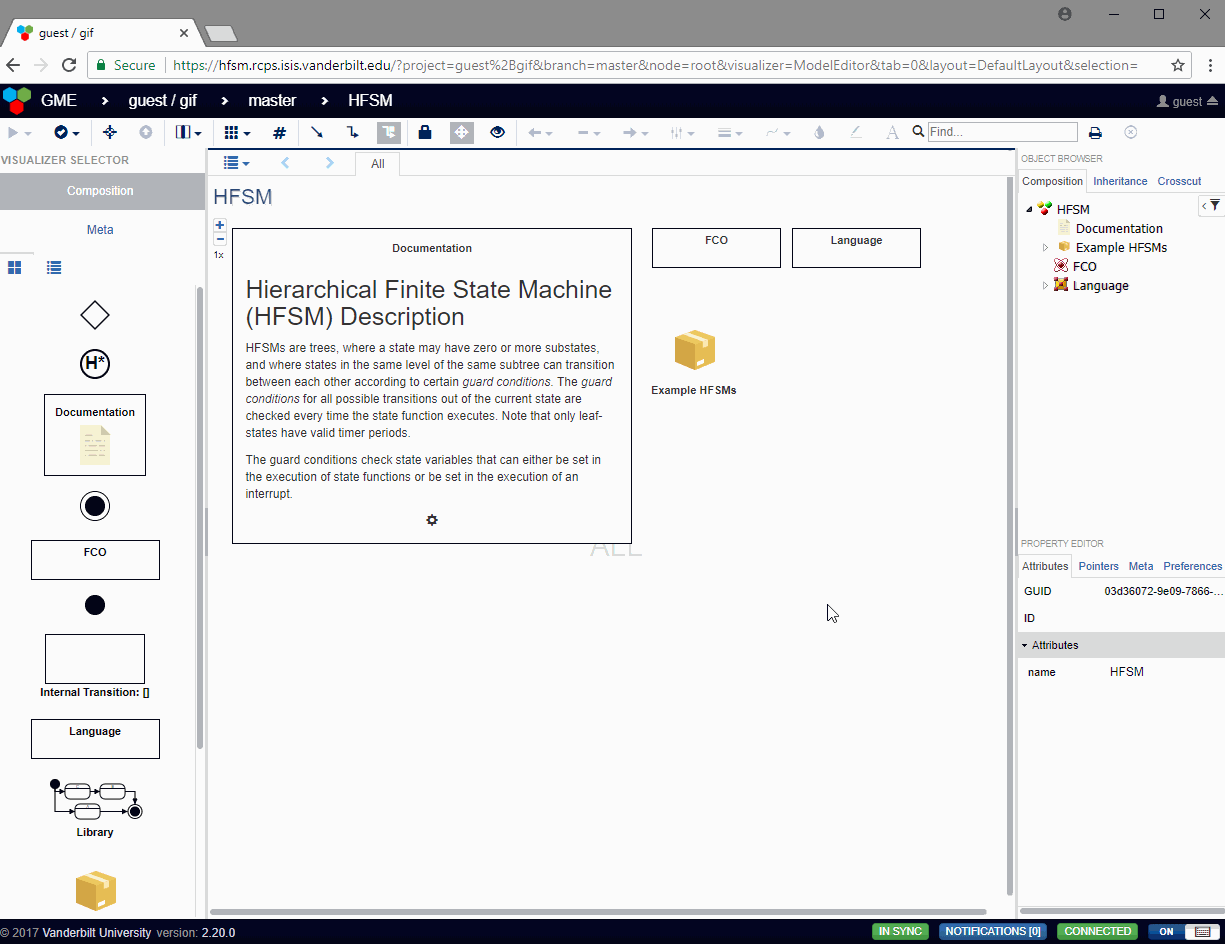Click the GME logo in header

17,100
